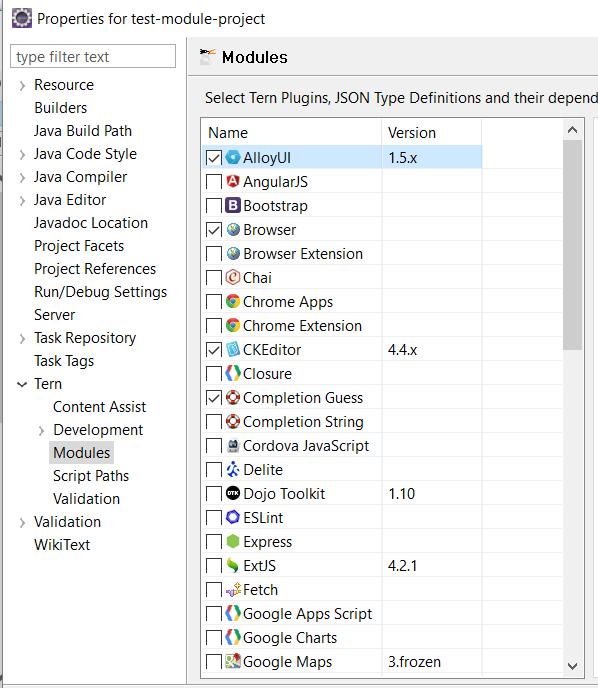
Task: Select the Server properties entry
Action: 54,315
